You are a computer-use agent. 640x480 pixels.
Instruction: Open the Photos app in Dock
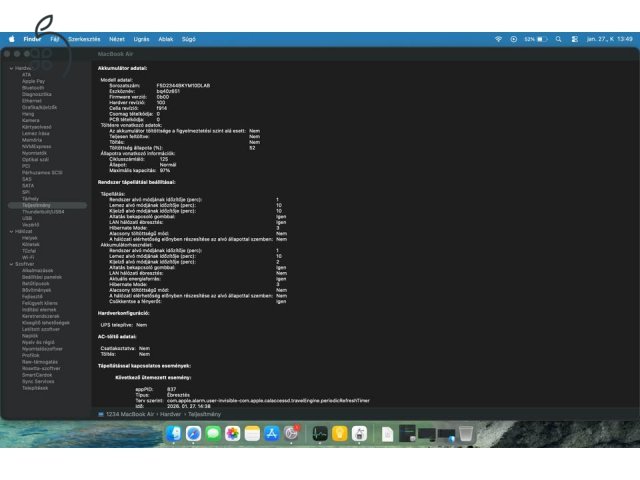pyautogui.click(x=233, y=433)
